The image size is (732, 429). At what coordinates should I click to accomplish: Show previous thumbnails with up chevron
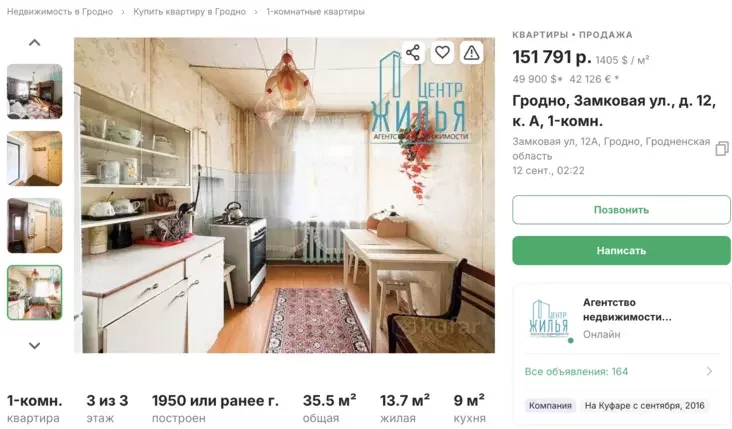coord(35,43)
